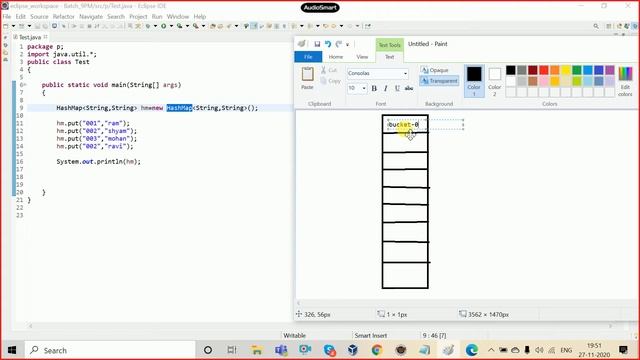
Task: Click the Writable status in Eclipse status bar
Action: click(x=295, y=336)
